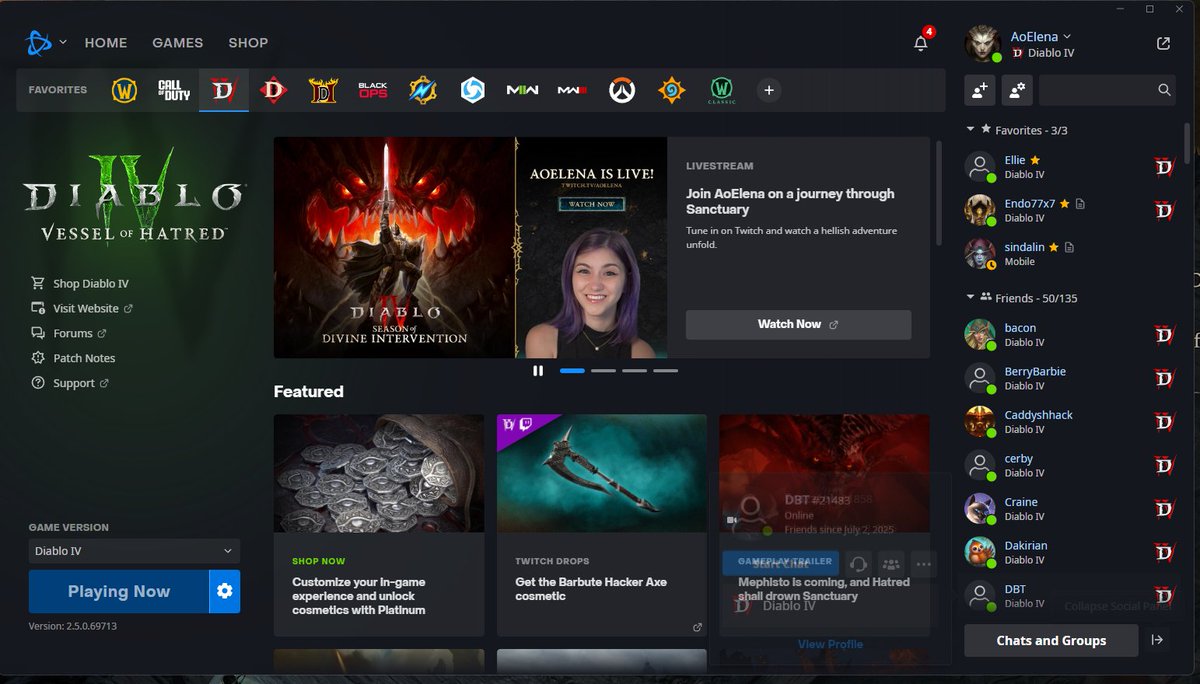Open the blue lightning gear game icon
Screen dimensions: 1200x684
click(x=423, y=90)
